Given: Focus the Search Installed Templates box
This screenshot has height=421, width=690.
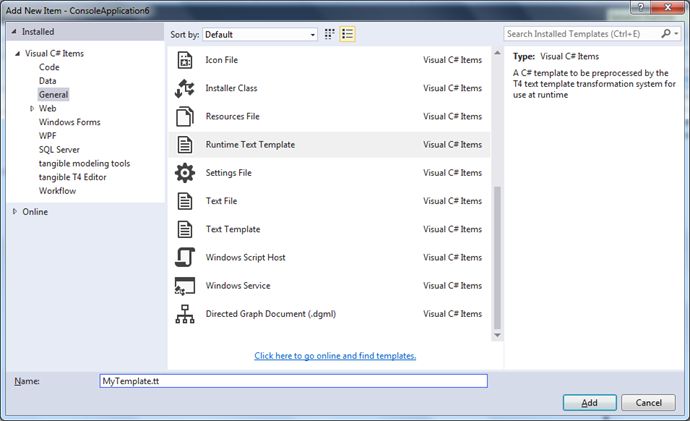Looking at the screenshot, I should [582, 34].
